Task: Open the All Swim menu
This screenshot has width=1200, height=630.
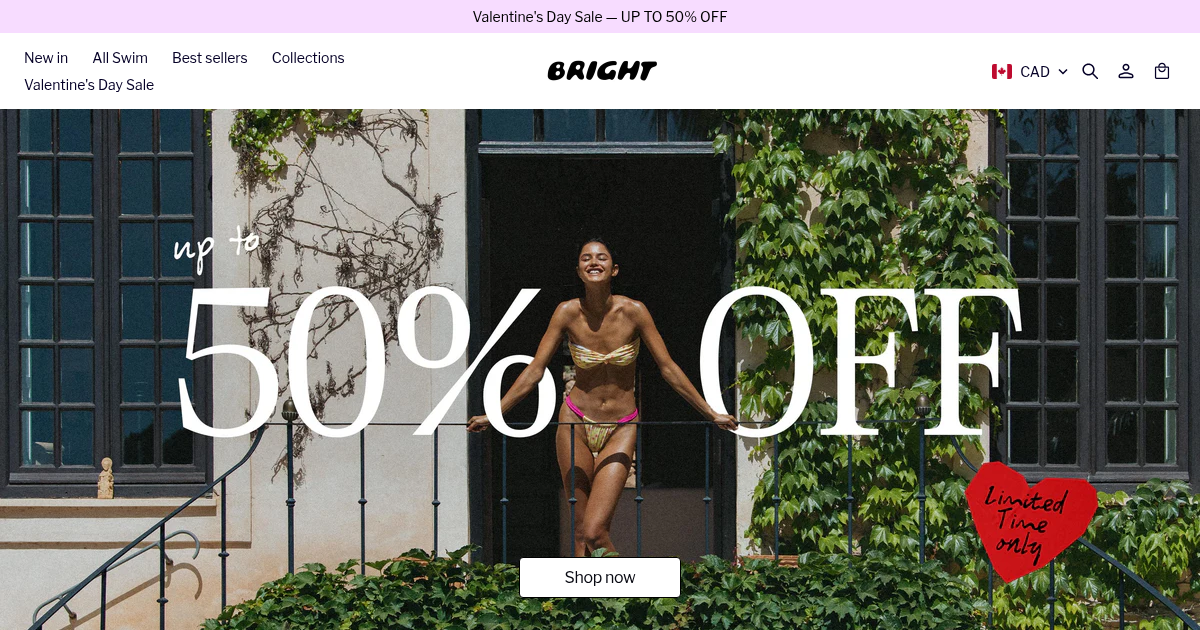Action: coord(120,58)
